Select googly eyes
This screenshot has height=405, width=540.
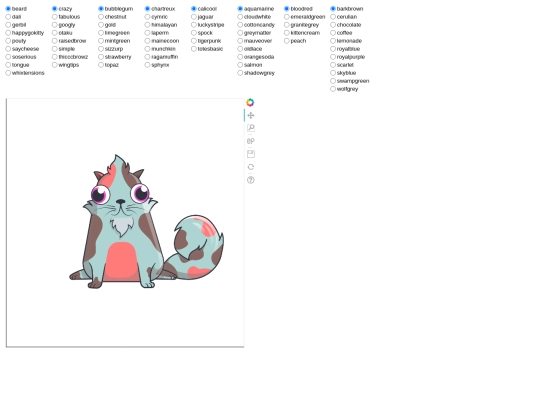coord(55,25)
